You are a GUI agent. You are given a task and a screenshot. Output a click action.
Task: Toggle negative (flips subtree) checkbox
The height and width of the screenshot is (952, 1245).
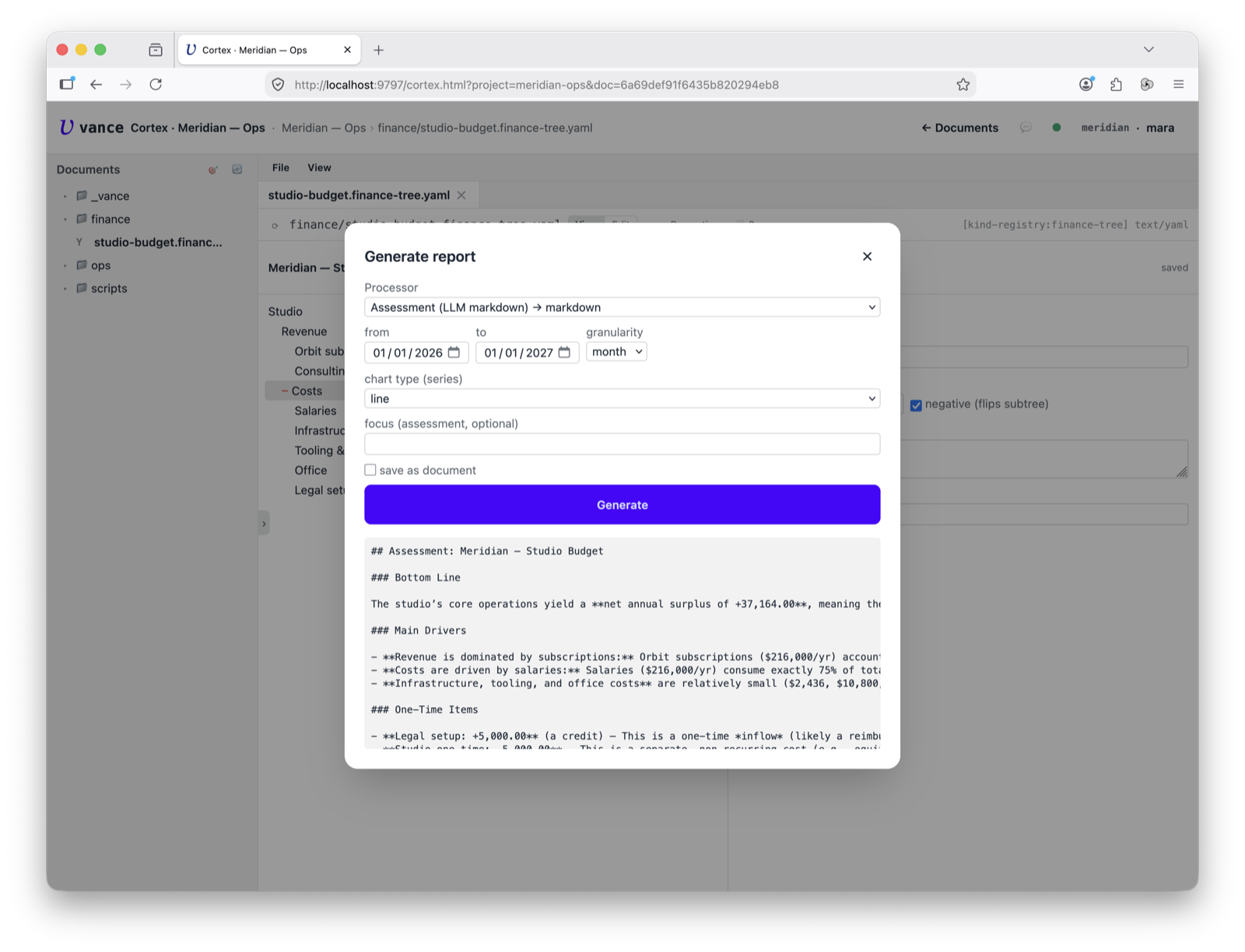[916, 405]
